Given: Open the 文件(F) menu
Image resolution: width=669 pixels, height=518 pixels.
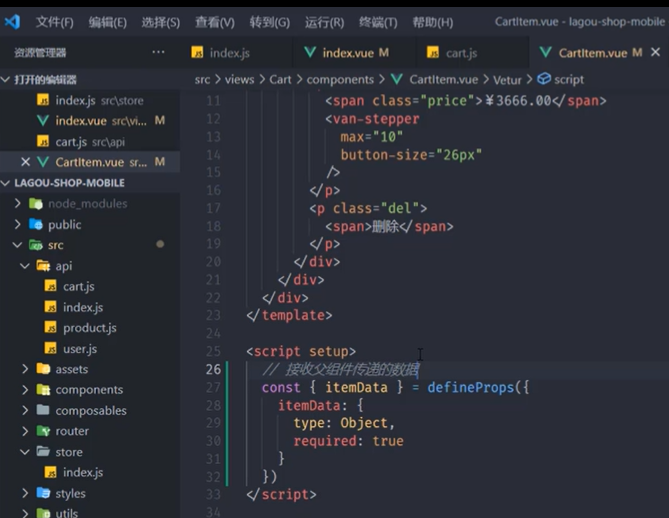Looking at the screenshot, I should coord(55,22).
